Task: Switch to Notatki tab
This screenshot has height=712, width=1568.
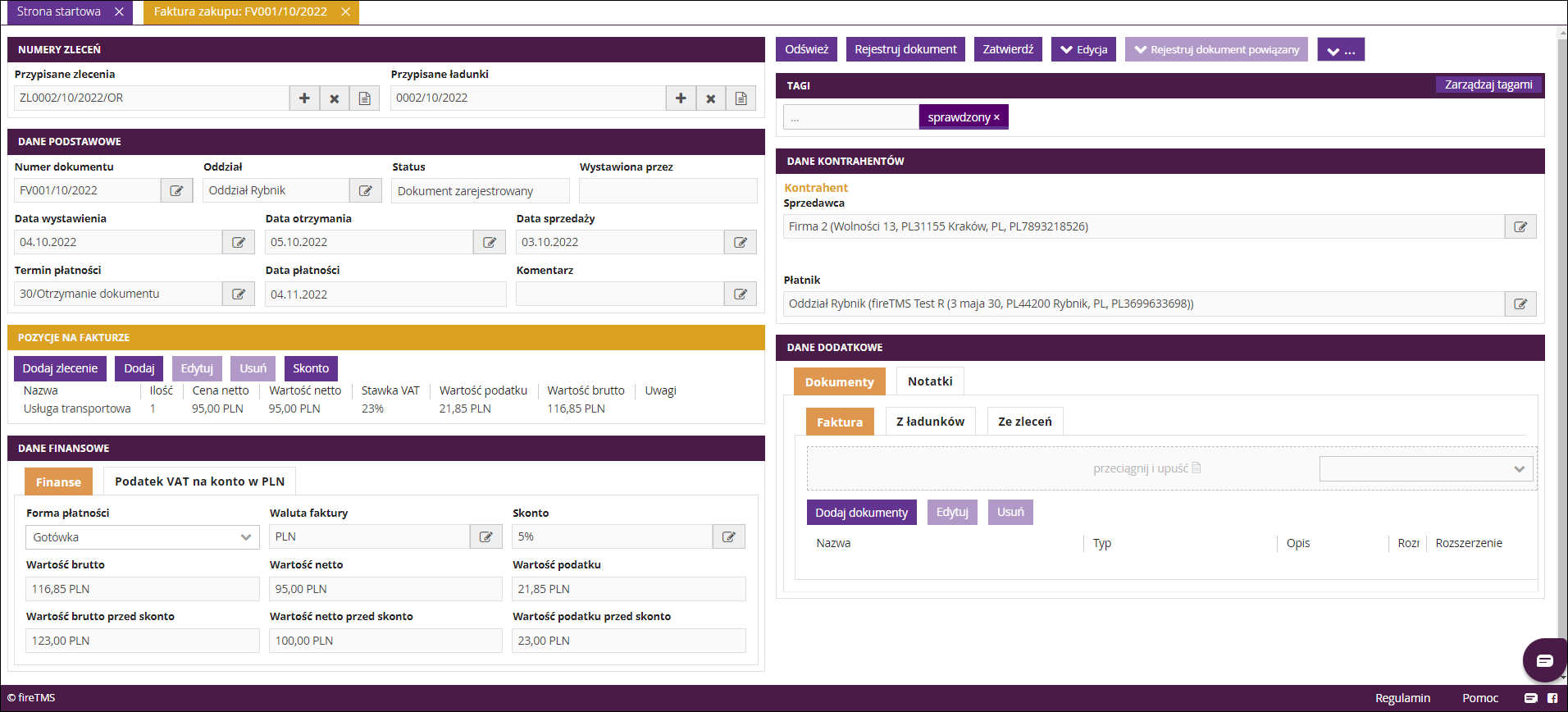Action: 930,381
